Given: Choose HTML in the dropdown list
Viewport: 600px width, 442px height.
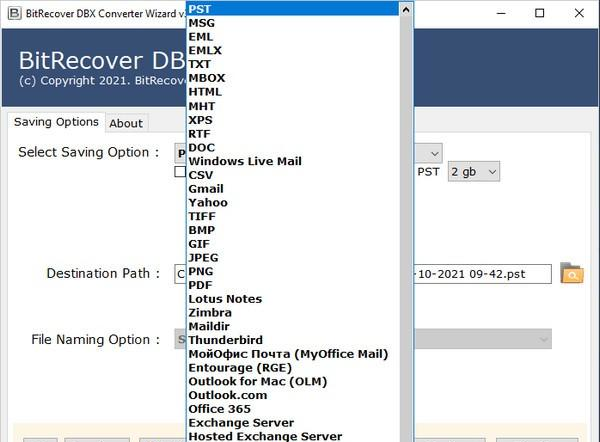Looking at the screenshot, I should click(x=293, y=92).
